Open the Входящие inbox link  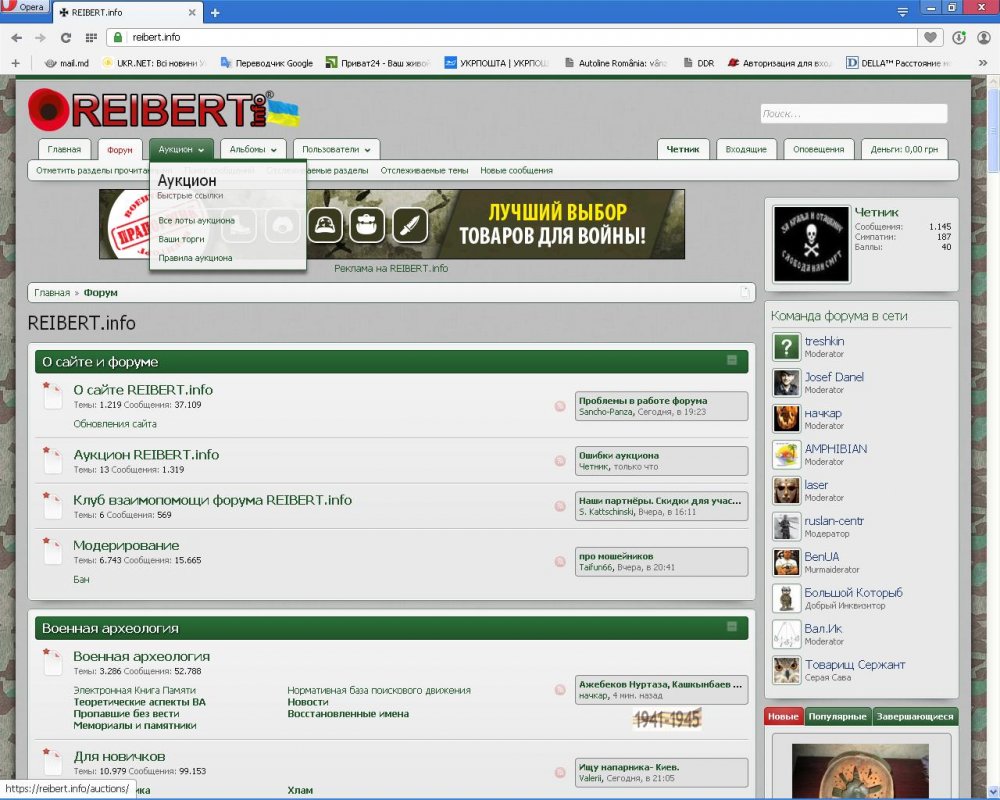(745, 149)
